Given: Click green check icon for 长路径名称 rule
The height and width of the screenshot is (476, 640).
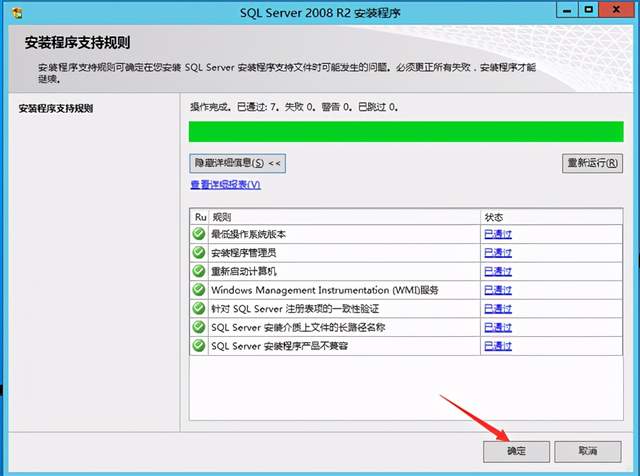Looking at the screenshot, I should [x=199, y=327].
